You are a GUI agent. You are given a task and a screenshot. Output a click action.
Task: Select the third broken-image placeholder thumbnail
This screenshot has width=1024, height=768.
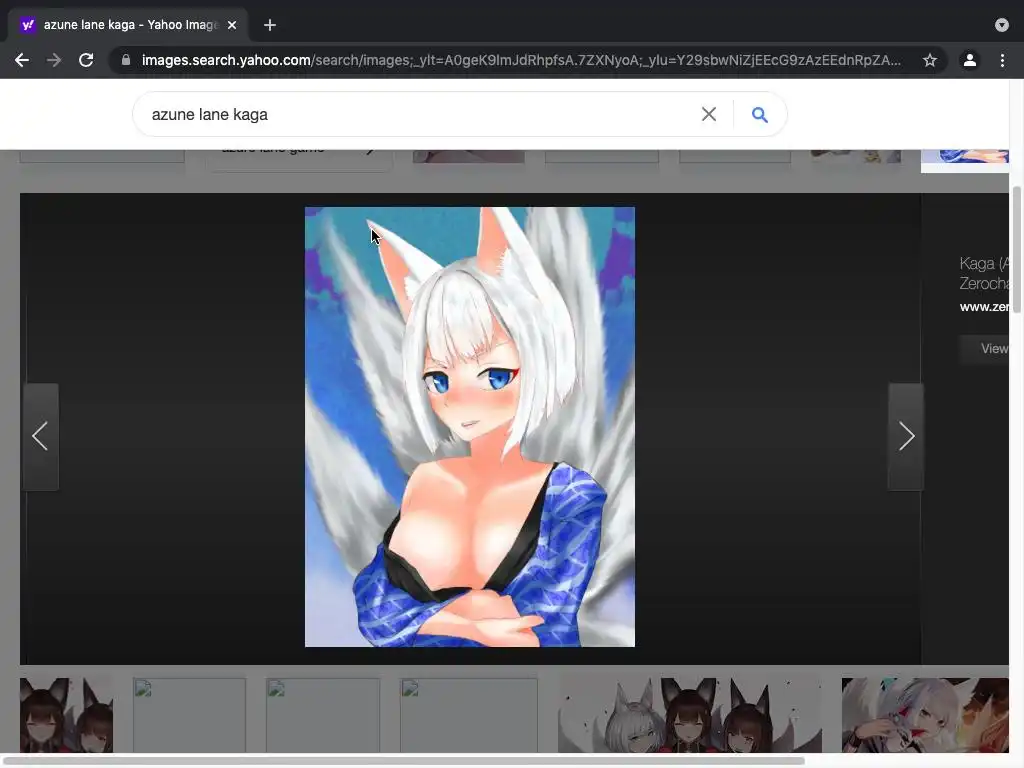pos(469,715)
